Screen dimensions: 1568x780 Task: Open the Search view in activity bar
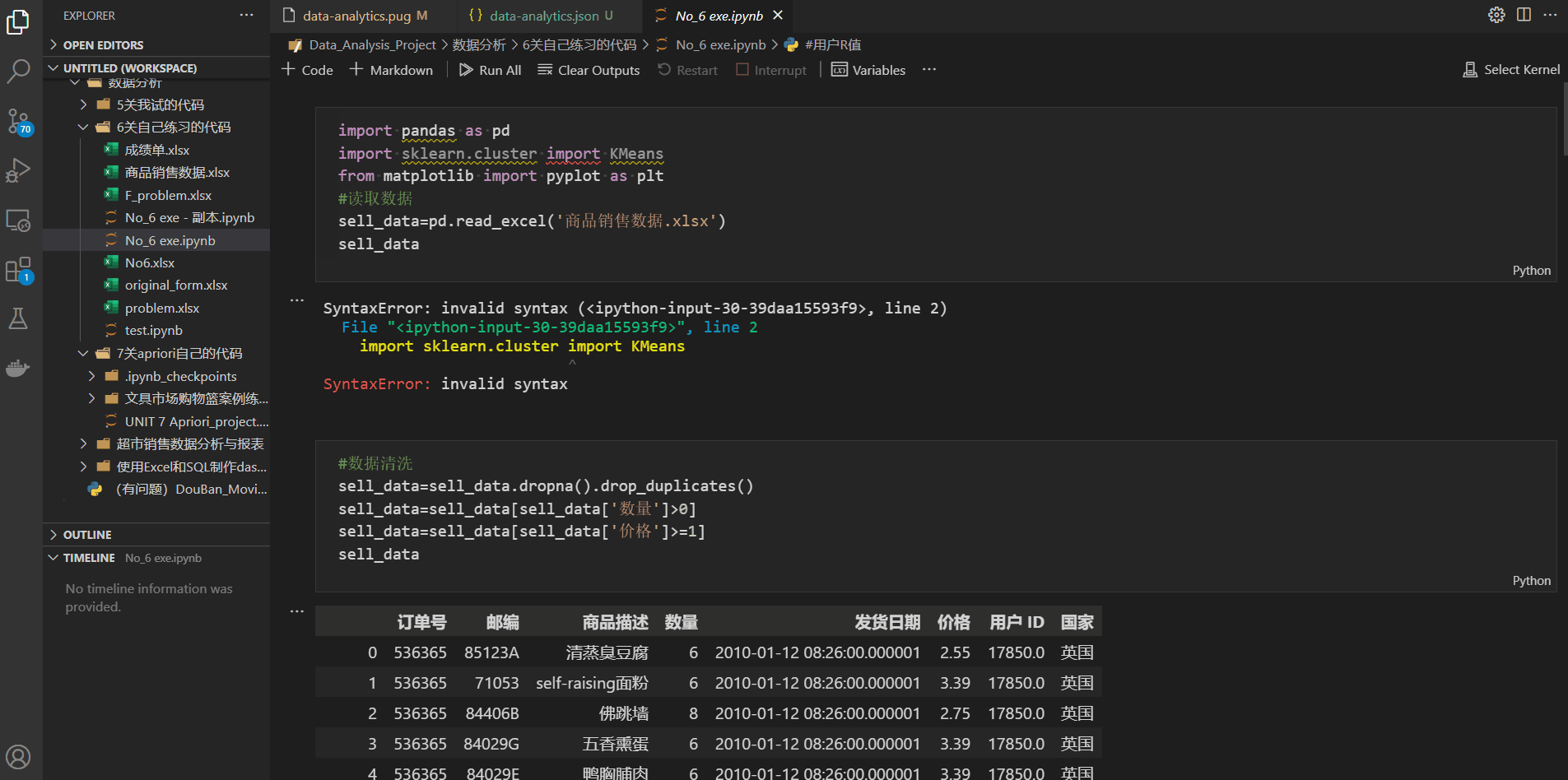pyautogui.click(x=18, y=72)
